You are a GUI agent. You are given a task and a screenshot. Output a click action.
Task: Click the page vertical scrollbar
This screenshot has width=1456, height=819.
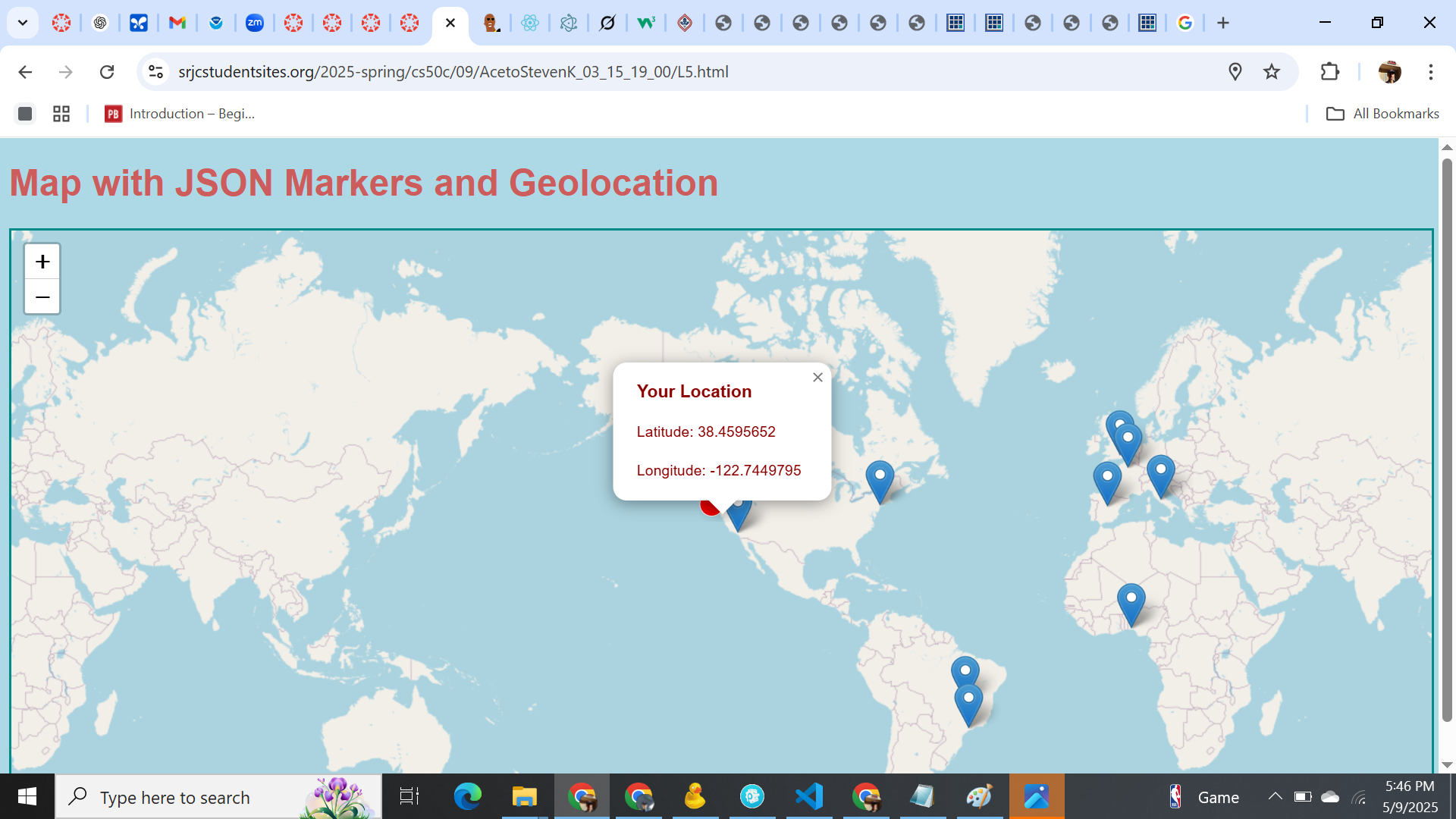pos(1447,440)
